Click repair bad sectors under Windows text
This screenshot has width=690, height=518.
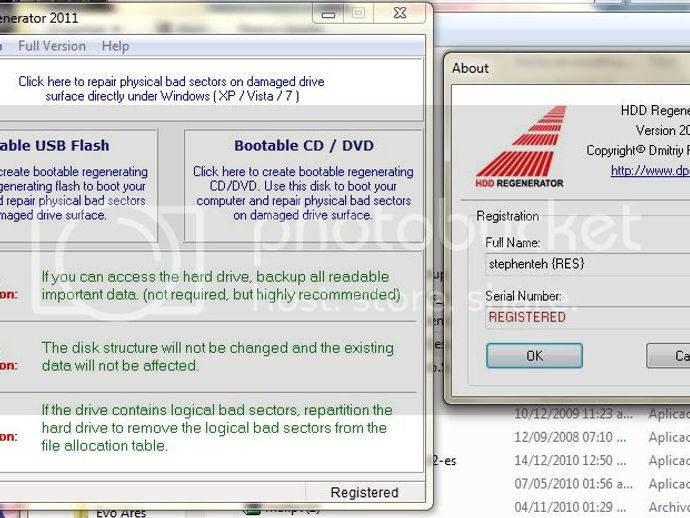[172, 88]
